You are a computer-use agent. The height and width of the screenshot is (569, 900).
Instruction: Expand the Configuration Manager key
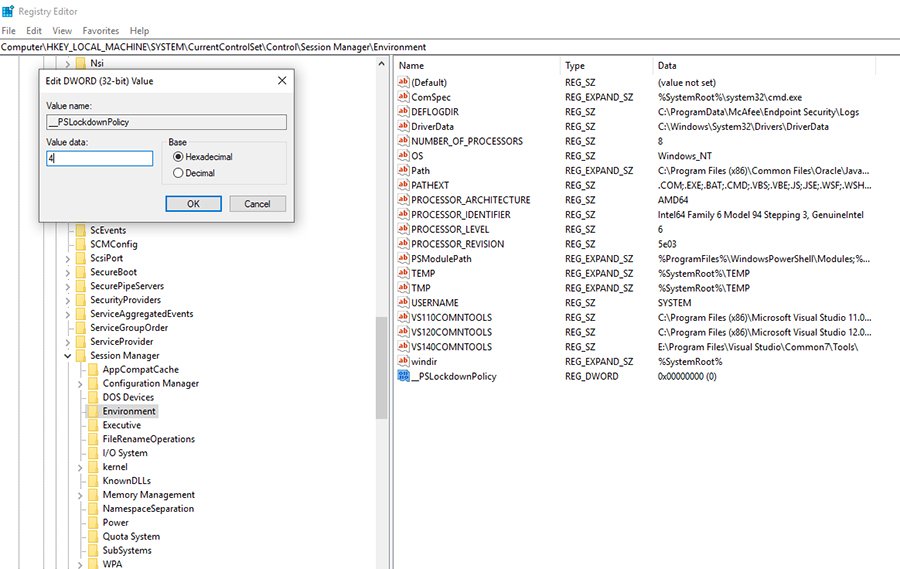[x=80, y=384]
